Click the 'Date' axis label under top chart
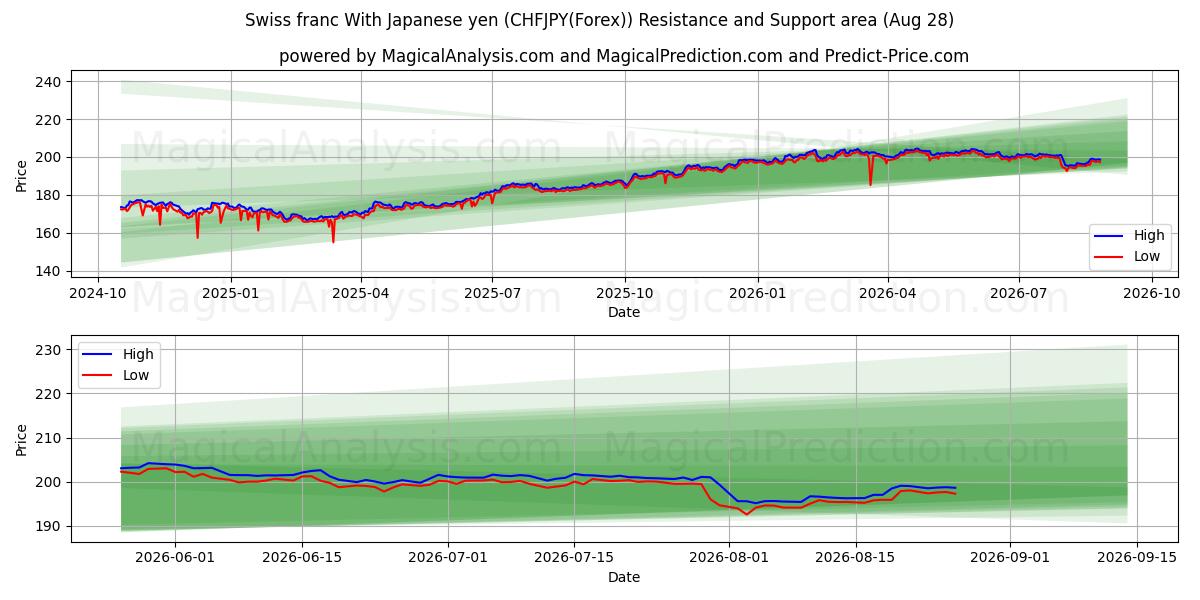 [624, 313]
